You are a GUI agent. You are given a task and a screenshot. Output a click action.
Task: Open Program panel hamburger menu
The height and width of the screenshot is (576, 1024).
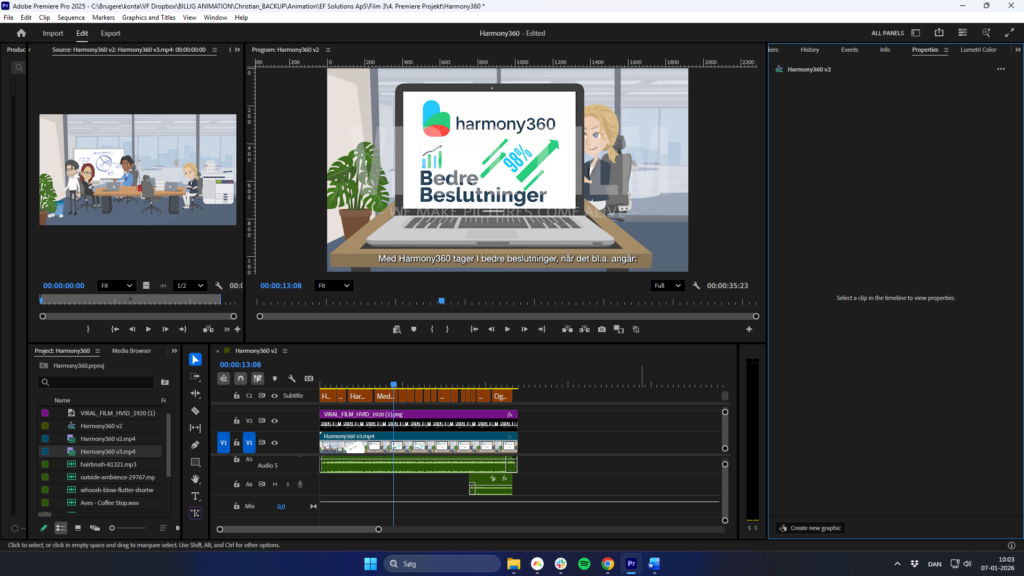(328, 50)
